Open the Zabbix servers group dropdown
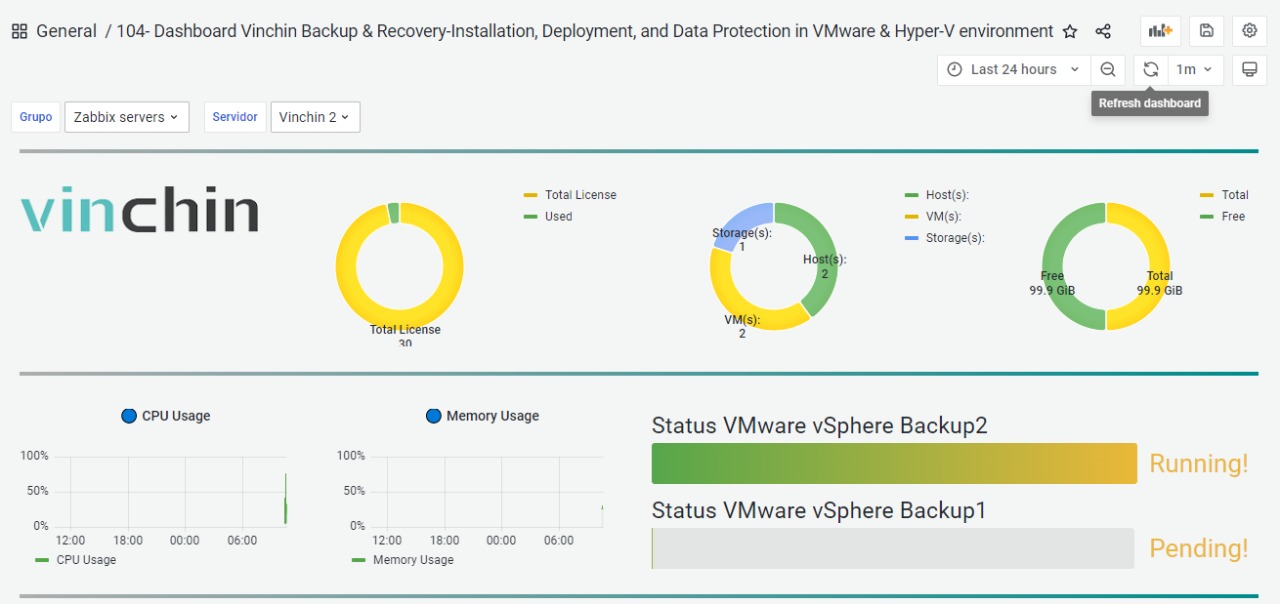The height and width of the screenshot is (604, 1280). pyautogui.click(x=127, y=117)
